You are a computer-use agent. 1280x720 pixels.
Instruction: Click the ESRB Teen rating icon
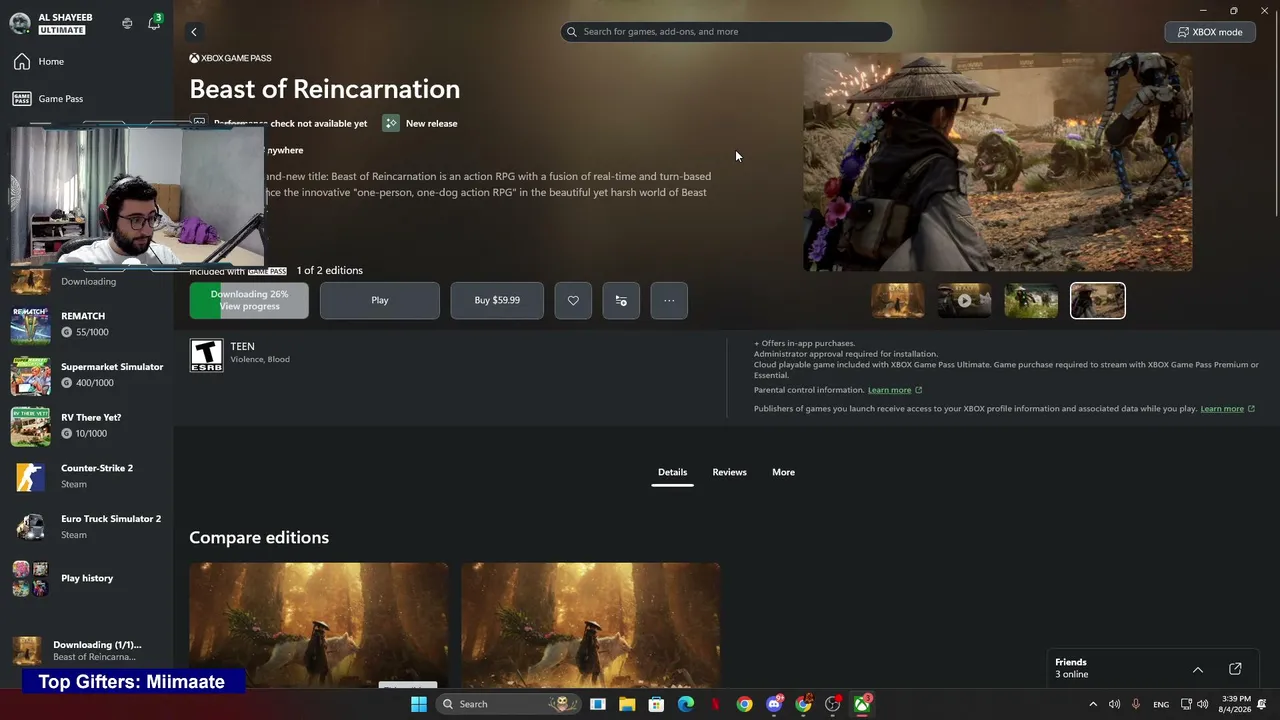206,355
